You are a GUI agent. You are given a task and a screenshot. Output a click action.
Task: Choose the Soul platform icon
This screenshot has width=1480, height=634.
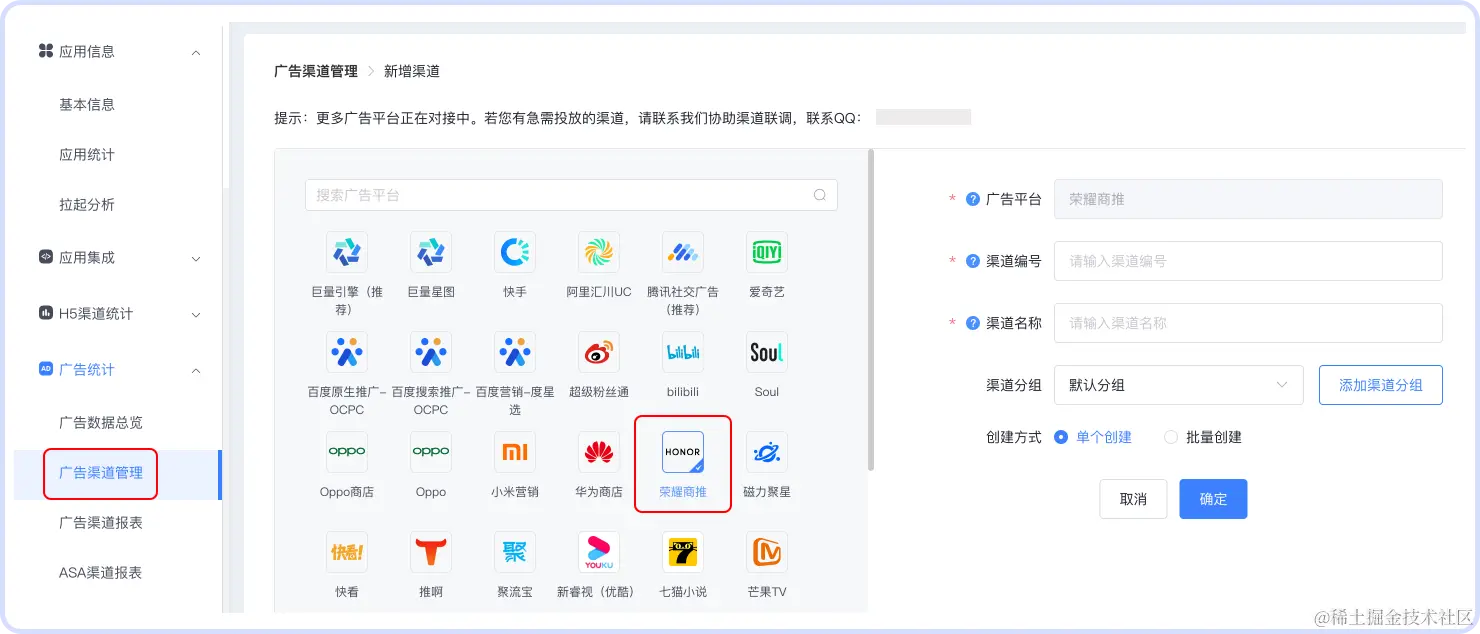pyautogui.click(x=767, y=352)
